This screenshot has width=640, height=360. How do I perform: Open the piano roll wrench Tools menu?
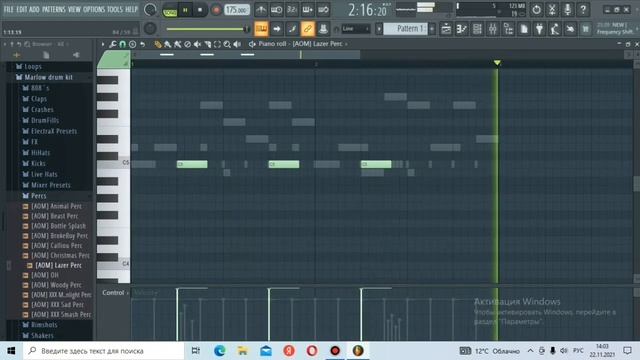(x=113, y=44)
